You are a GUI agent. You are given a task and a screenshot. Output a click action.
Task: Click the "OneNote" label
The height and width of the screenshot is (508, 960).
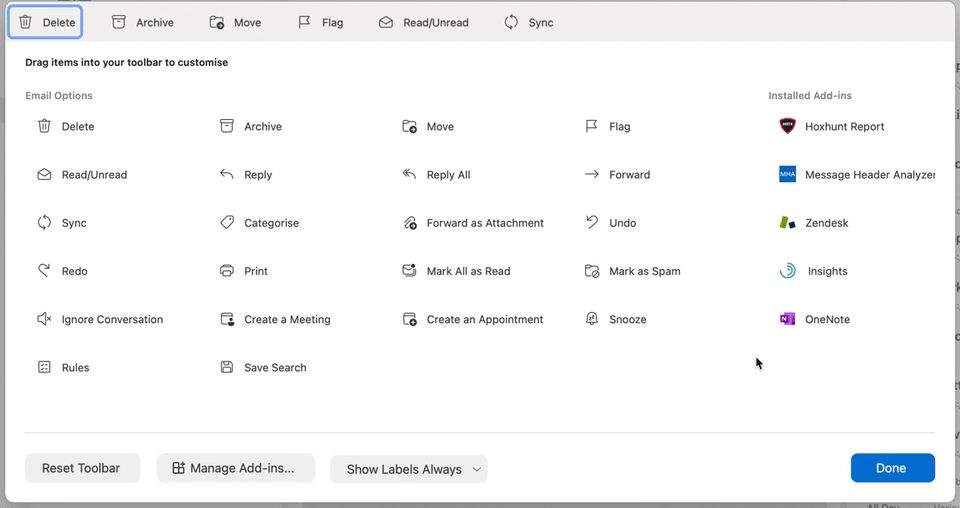[827, 319]
